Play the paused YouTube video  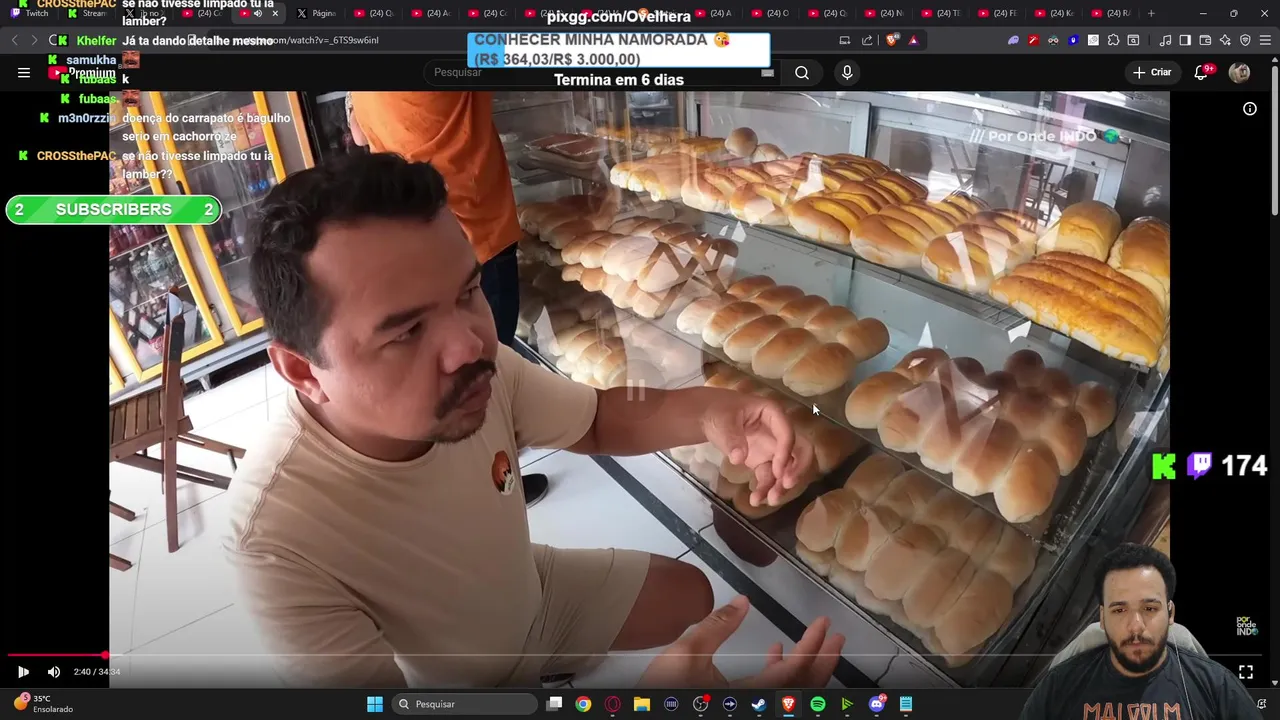[x=23, y=672]
